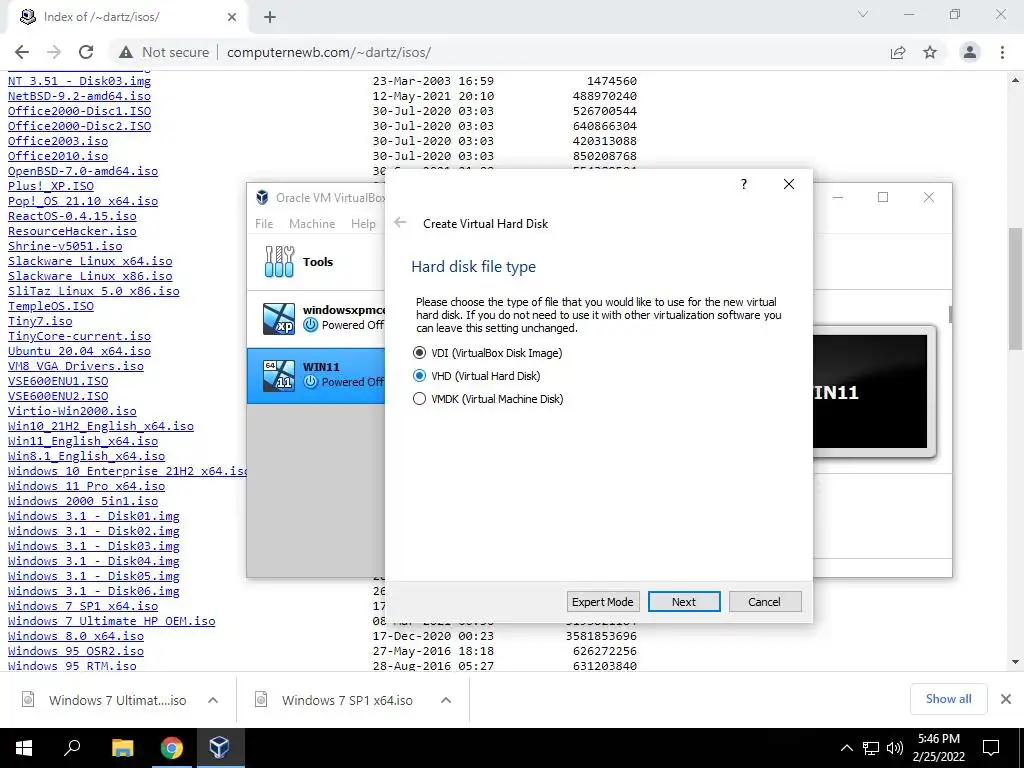The height and width of the screenshot is (768, 1024).
Task: Bookmark this page with star icon
Action: pyautogui.click(x=930, y=52)
